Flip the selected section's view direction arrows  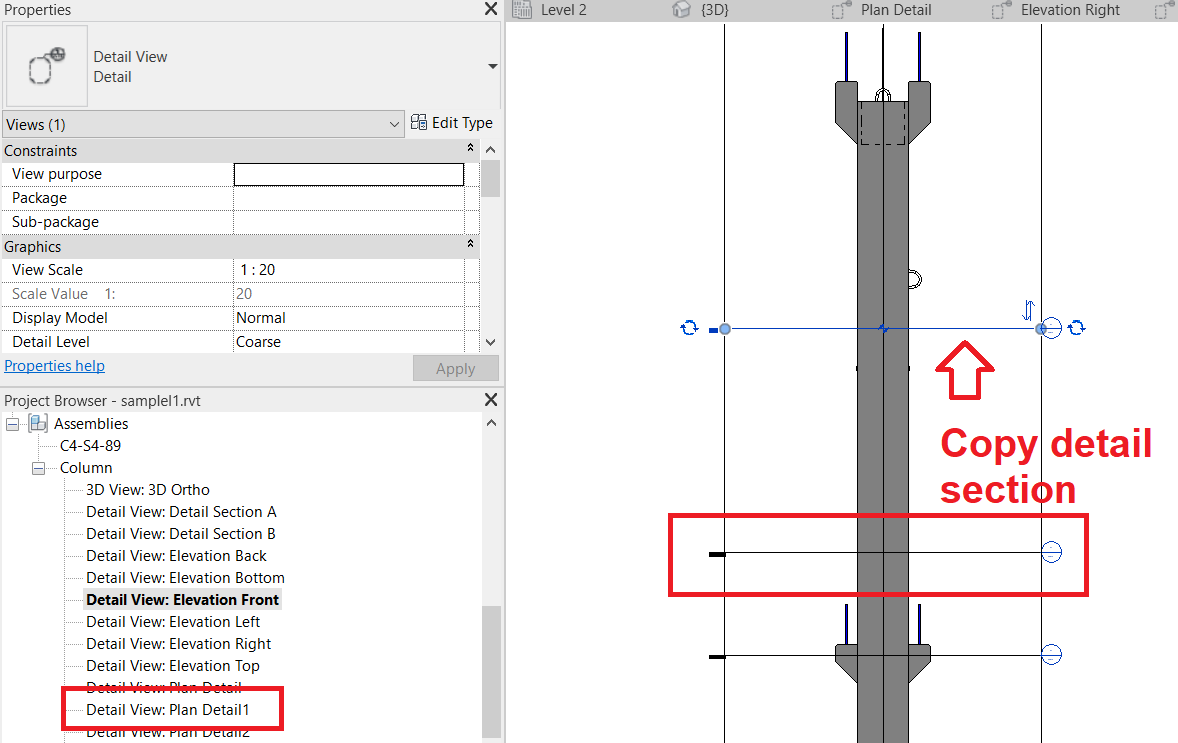click(1027, 310)
